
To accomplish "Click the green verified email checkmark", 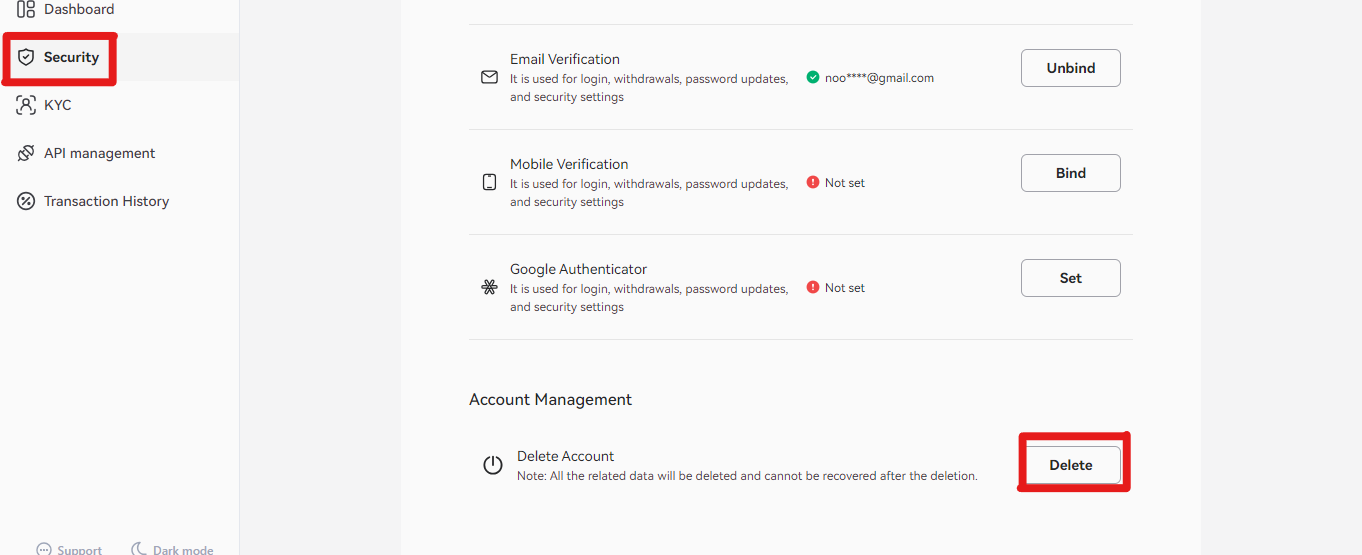I will point(813,77).
